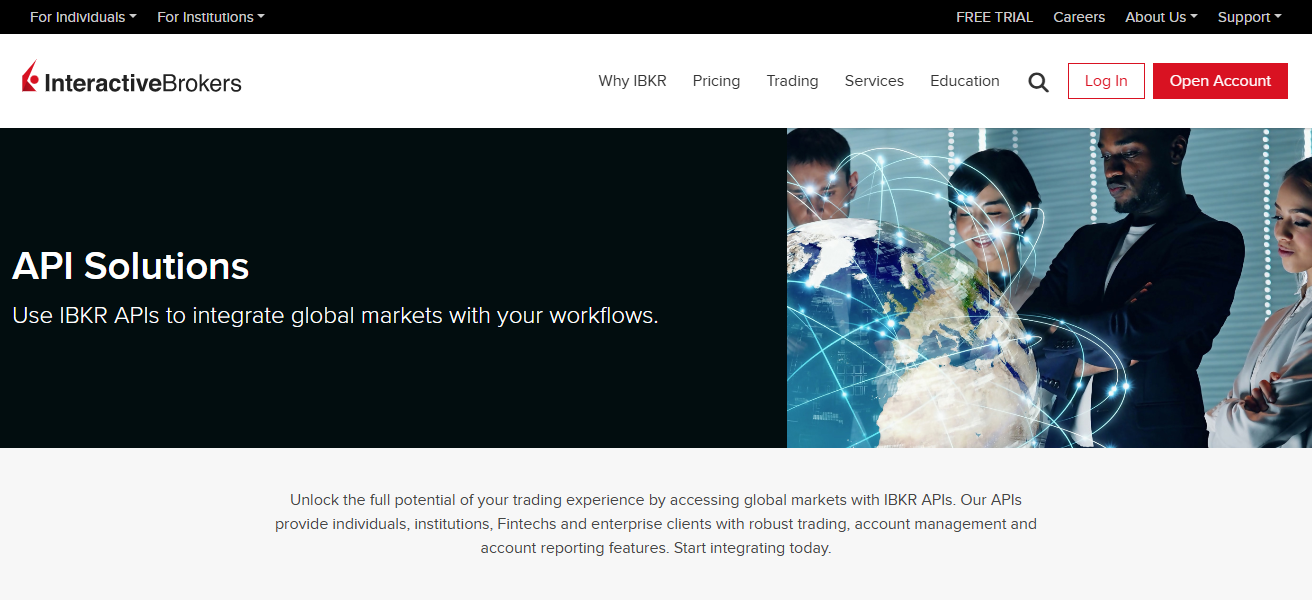Image resolution: width=1312 pixels, height=600 pixels.
Task: Click the search magnifier icon
Action: coord(1038,81)
